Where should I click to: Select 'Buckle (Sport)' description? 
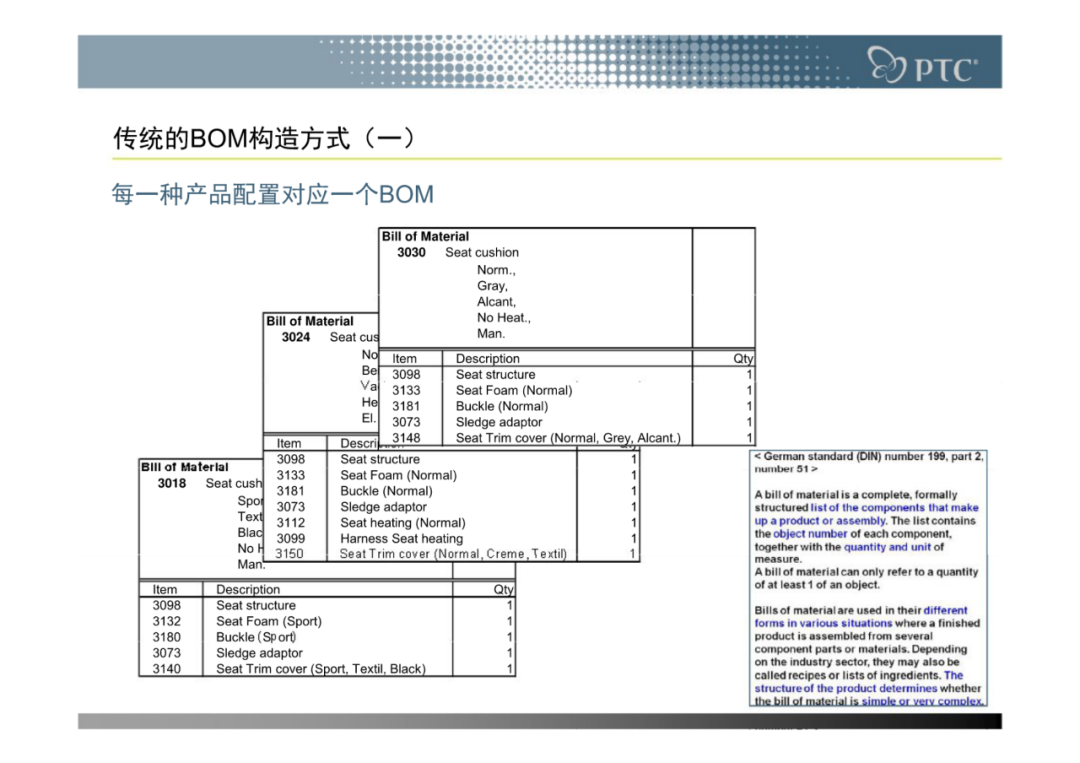point(256,636)
